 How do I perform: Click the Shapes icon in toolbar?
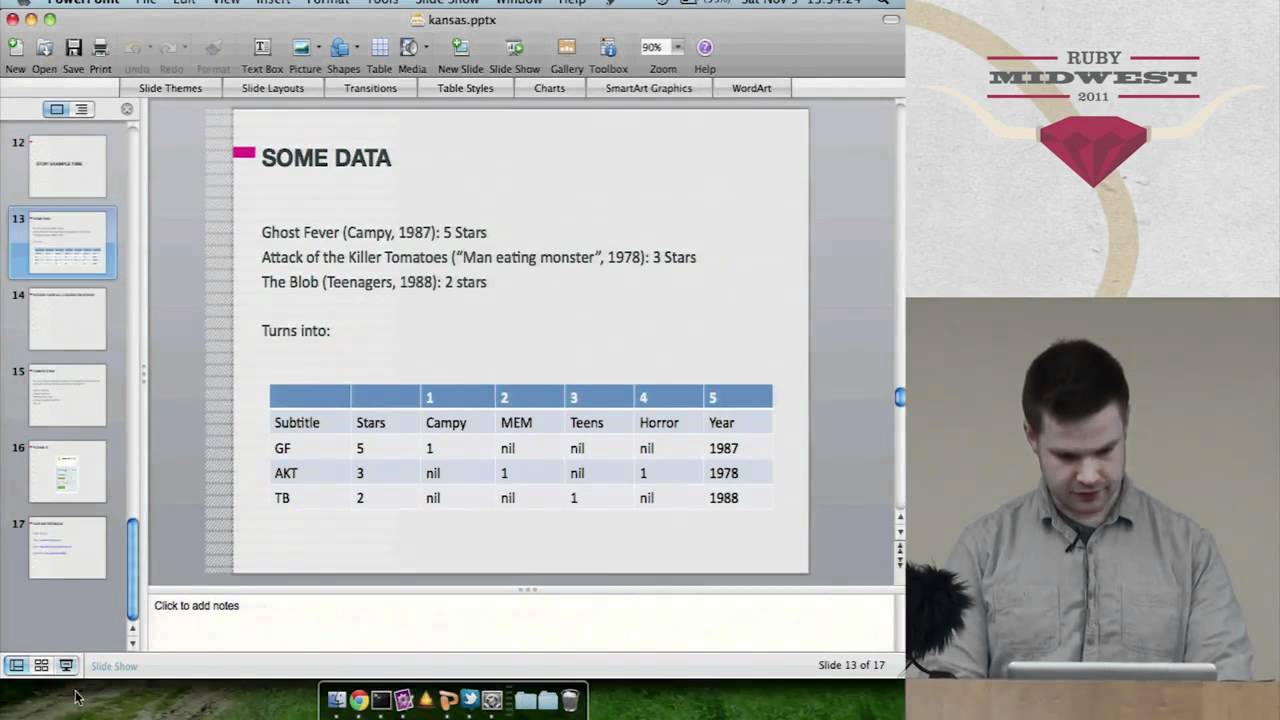[x=339, y=47]
